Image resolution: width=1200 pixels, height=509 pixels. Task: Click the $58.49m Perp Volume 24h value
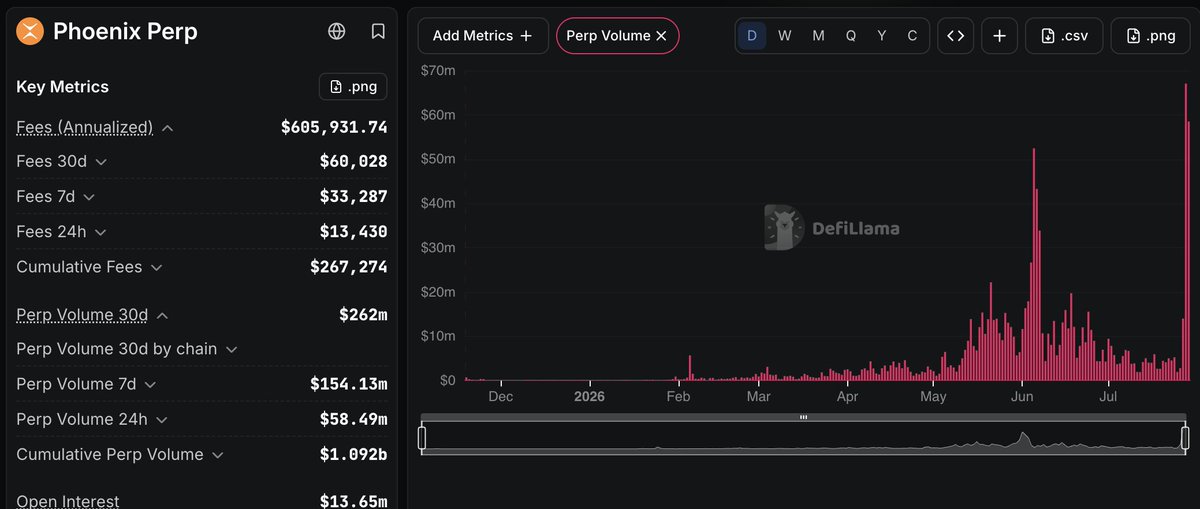pyautogui.click(x=353, y=420)
